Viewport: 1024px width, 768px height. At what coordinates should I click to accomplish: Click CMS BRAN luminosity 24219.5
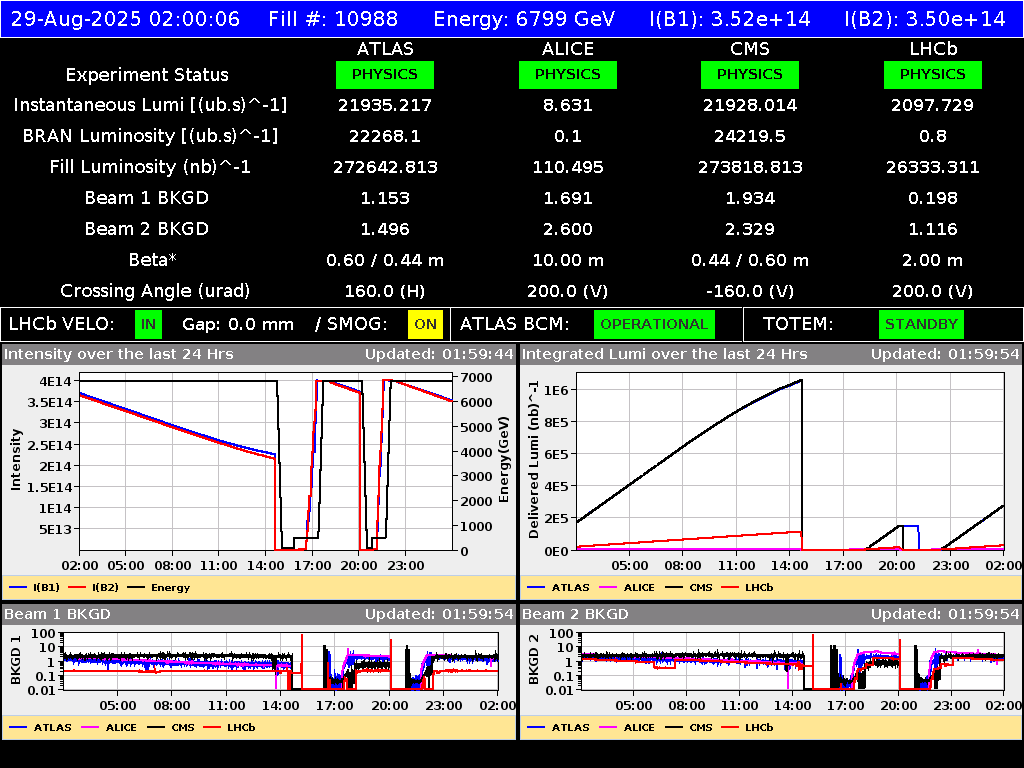pyautogui.click(x=750, y=136)
